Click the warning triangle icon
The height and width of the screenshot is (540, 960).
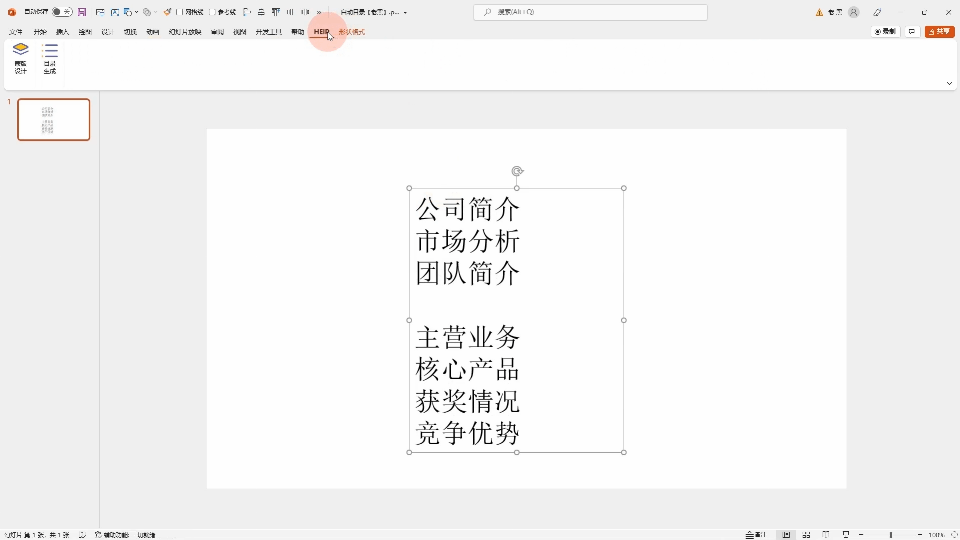pos(819,12)
